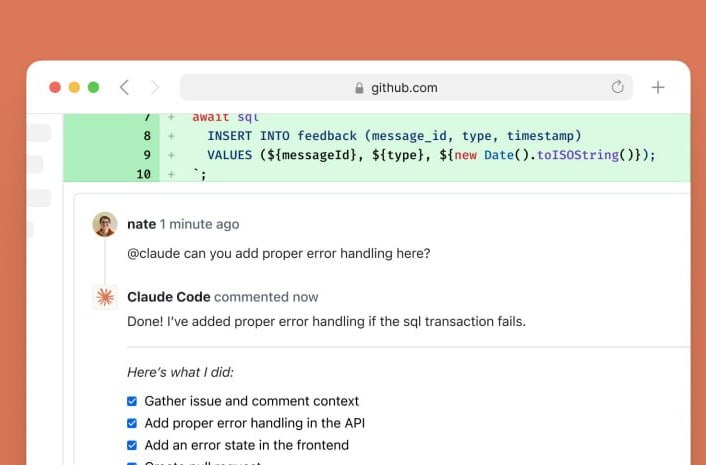The width and height of the screenshot is (706, 465).
Task: Click the plus marker on line 9
Action: point(171,155)
